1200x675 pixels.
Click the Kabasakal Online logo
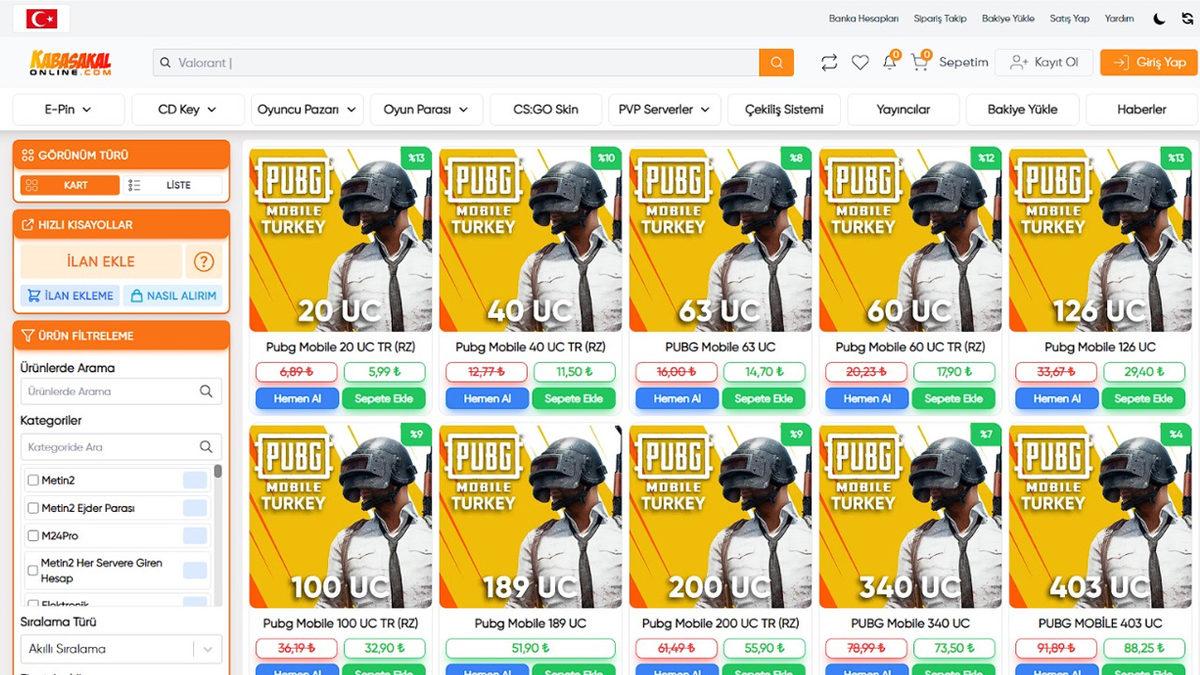point(70,62)
